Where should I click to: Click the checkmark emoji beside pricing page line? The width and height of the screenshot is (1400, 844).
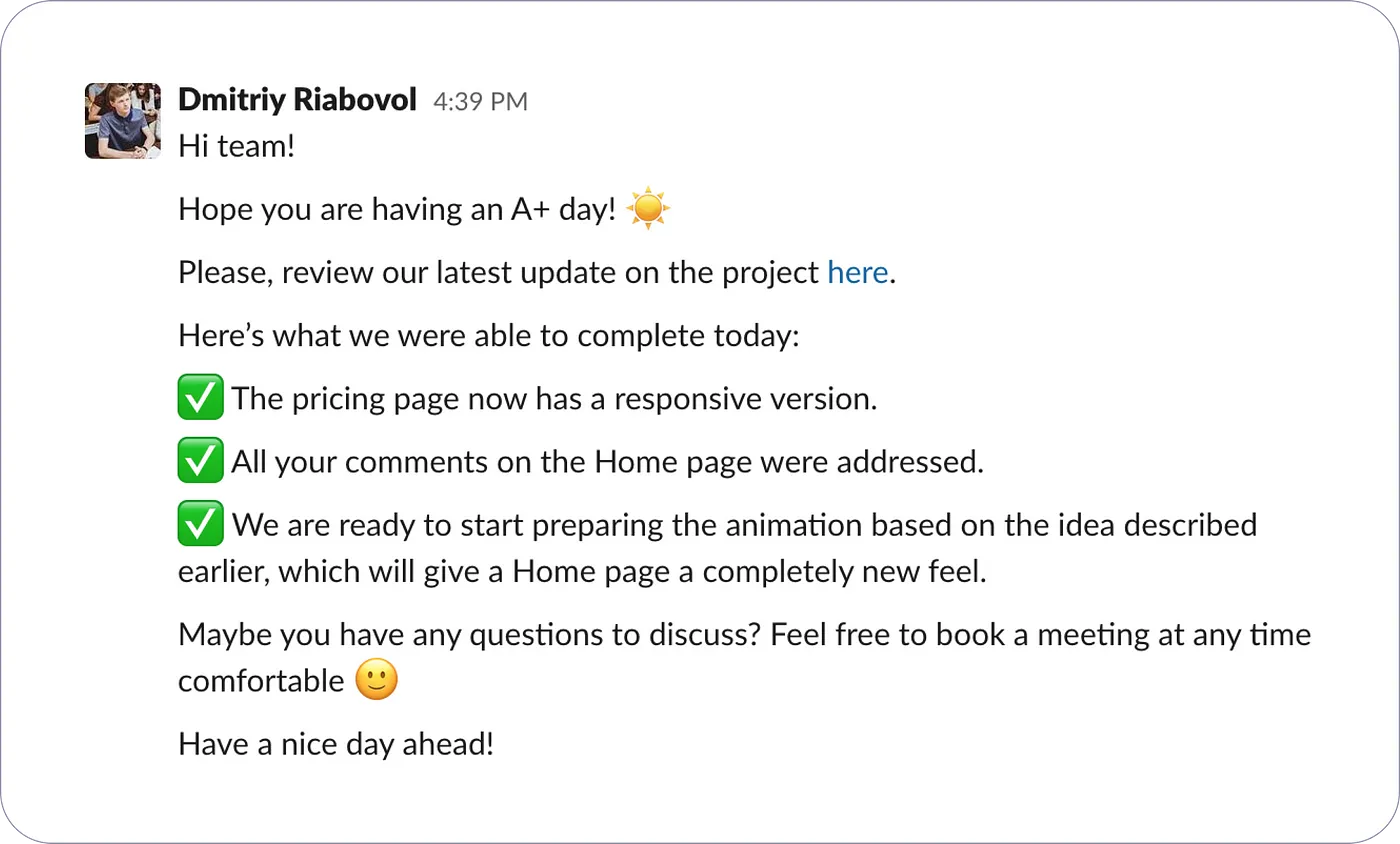[200, 399]
